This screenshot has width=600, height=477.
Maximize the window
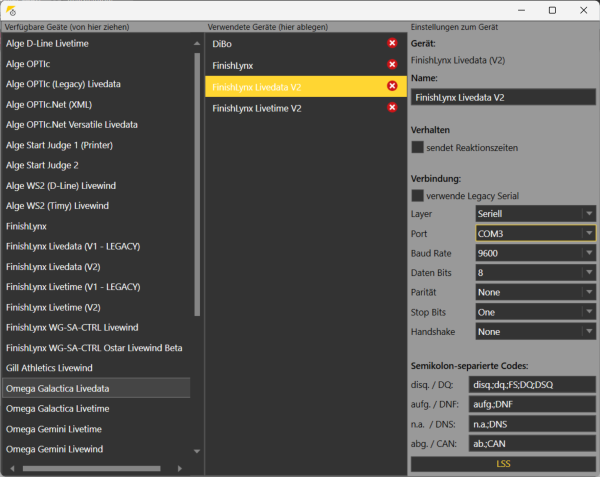pyautogui.click(x=552, y=10)
